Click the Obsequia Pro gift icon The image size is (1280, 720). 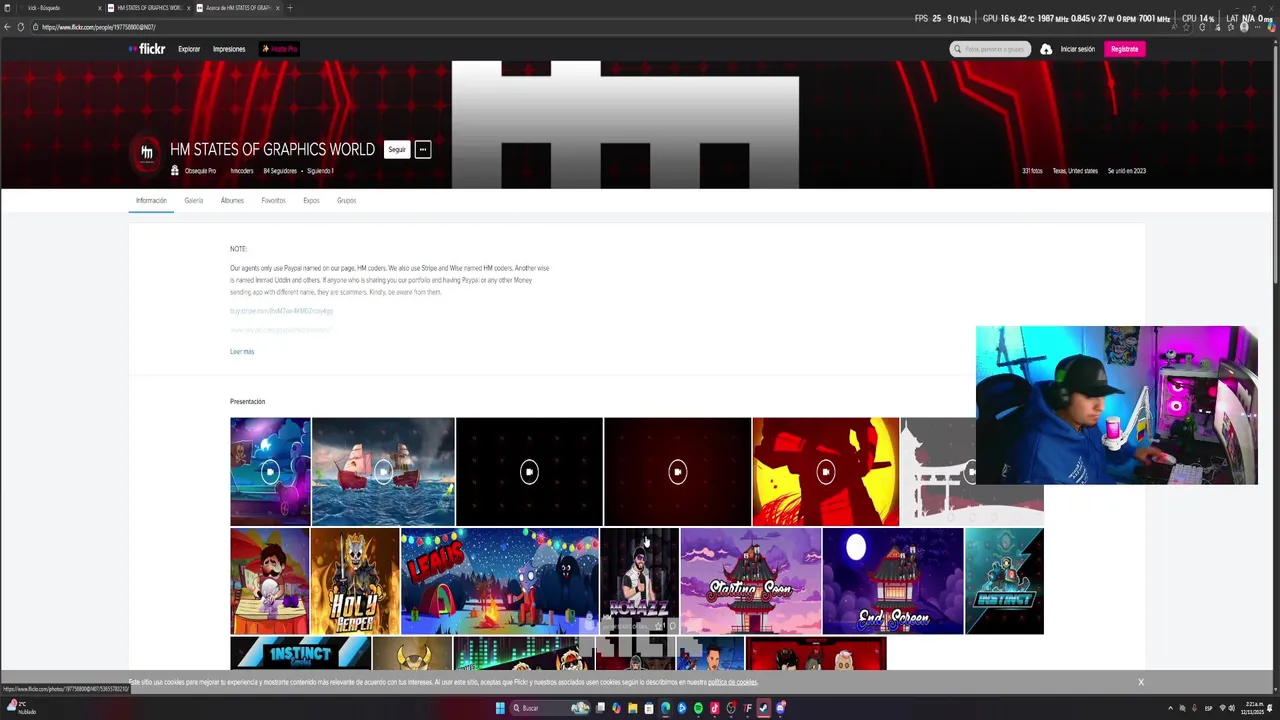click(x=175, y=171)
